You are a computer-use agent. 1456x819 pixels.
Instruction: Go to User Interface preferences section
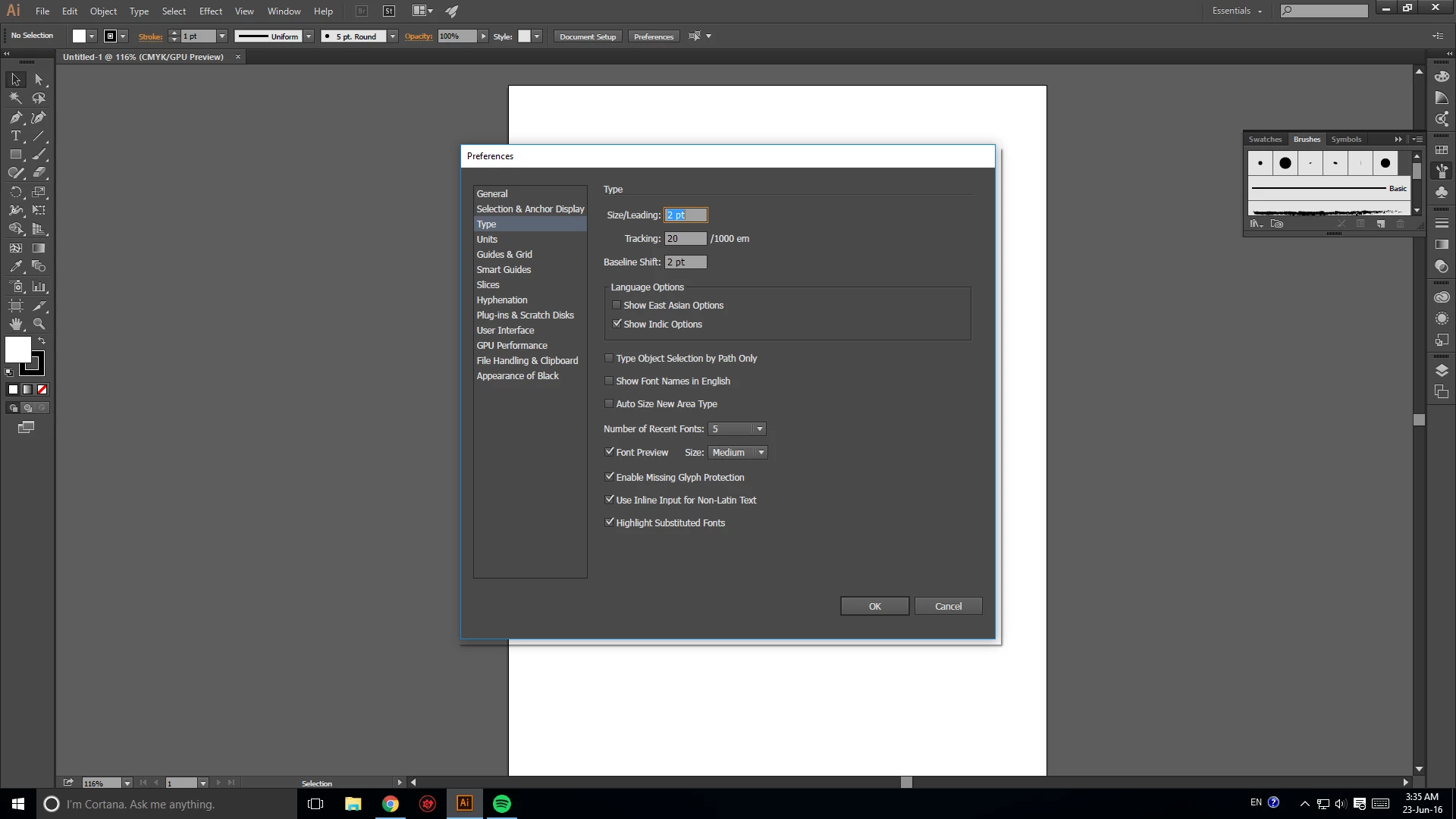(x=505, y=331)
